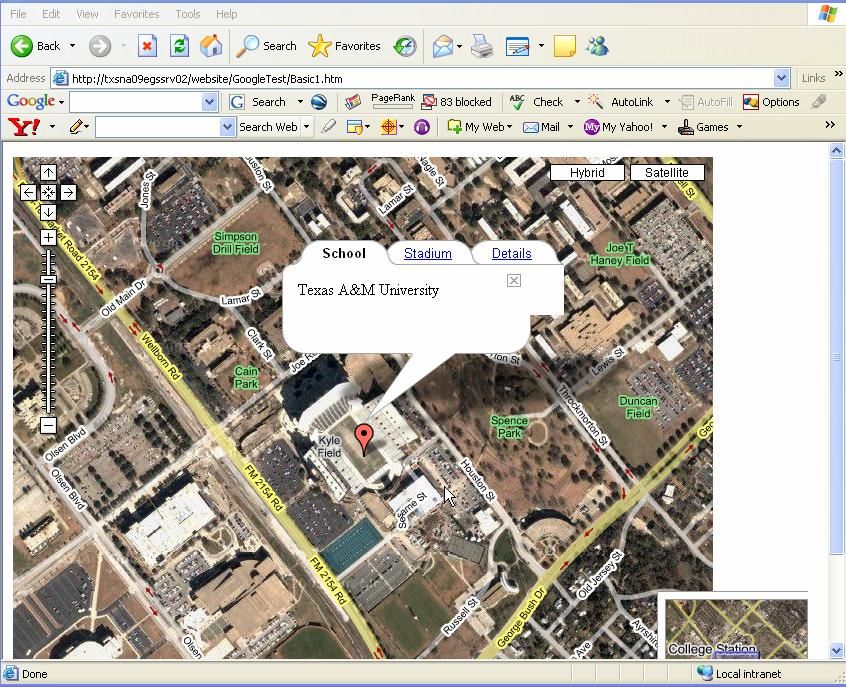Screen dimensions: 846x687
Task: Select the School tab in info window
Action: (344, 253)
